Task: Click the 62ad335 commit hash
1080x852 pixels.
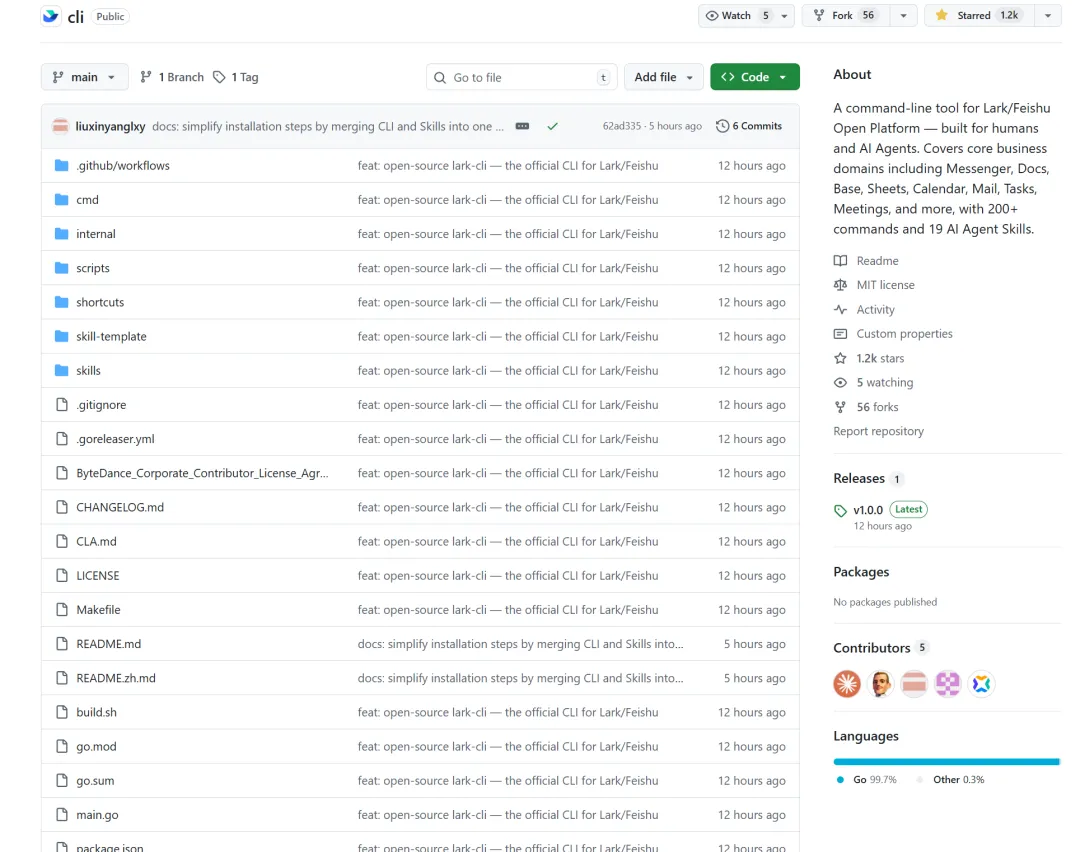Action: coord(621,126)
